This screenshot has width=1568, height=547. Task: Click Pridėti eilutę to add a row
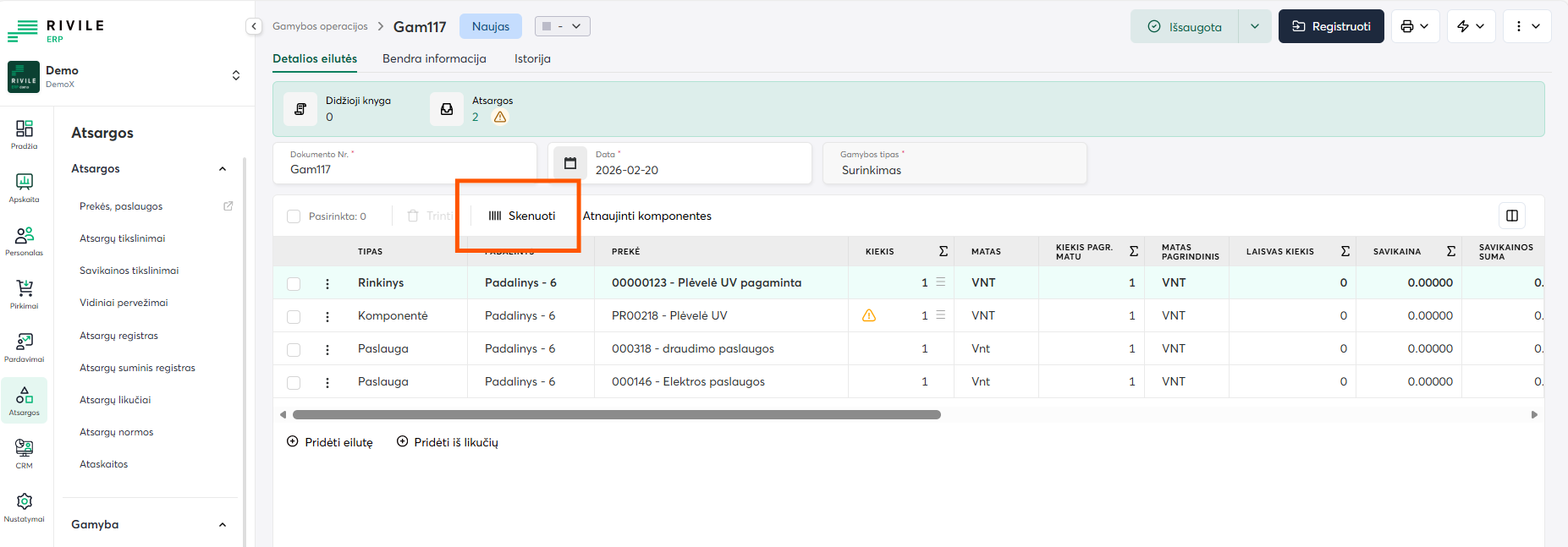click(330, 442)
